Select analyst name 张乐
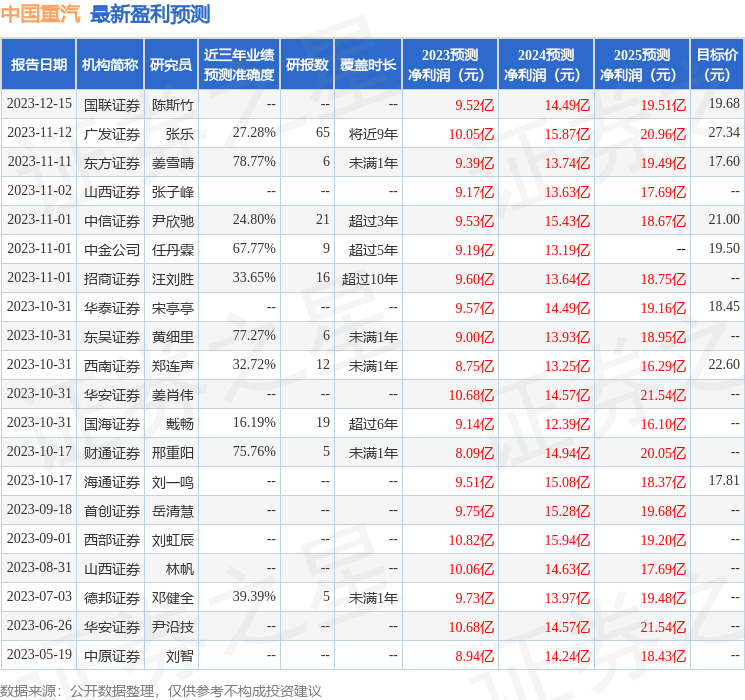 pyautogui.click(x=180, y=134)
